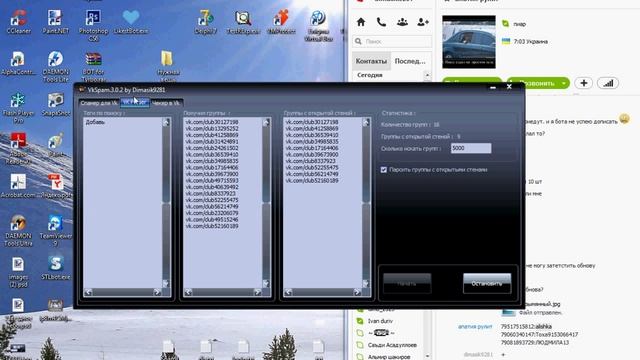This screenshot has width=640, height=360.
Task: Select vk.com/club23206079 in the groups list
Action: (x=212, y=213)
